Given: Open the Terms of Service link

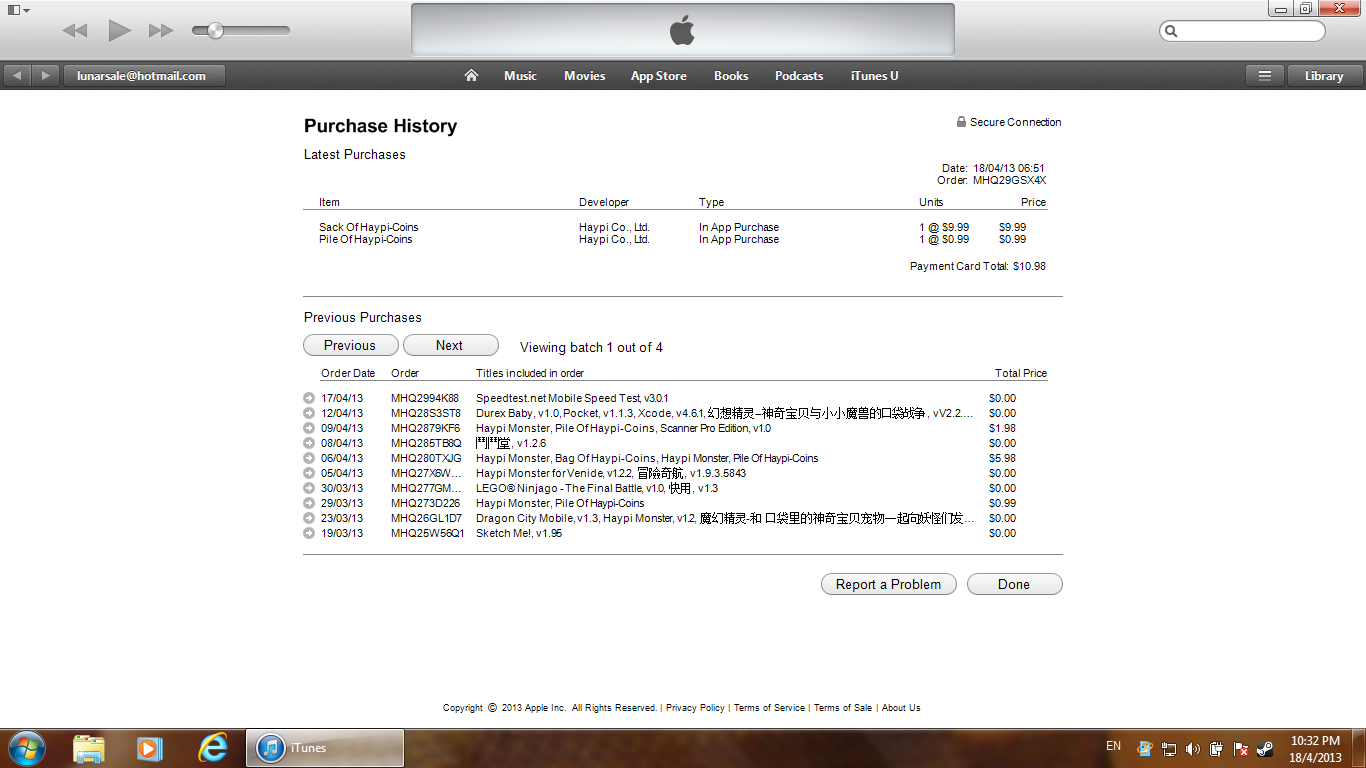Looking at the screenshot, I should click(769, 708).
